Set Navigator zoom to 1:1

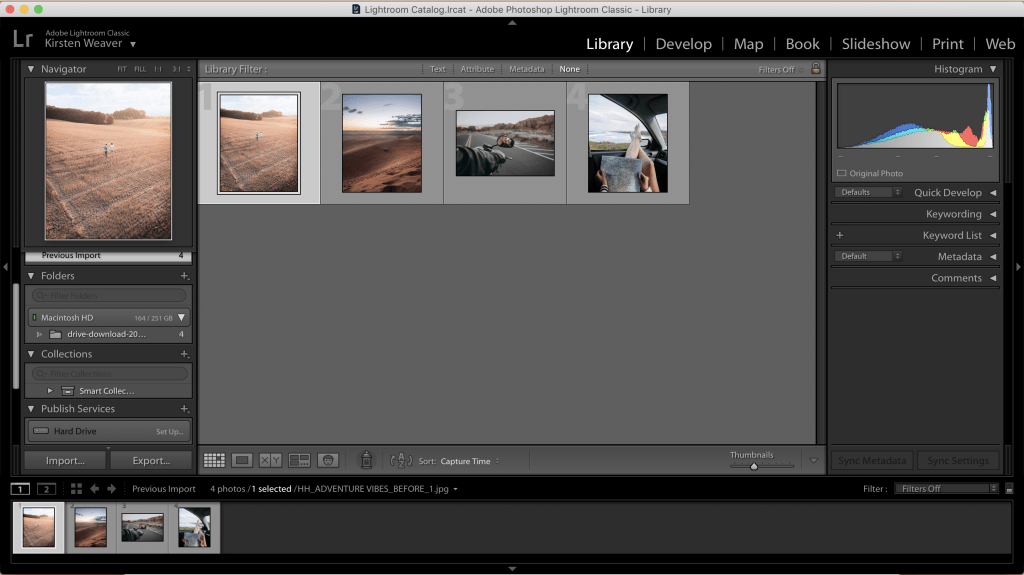[x=158, y=69]
